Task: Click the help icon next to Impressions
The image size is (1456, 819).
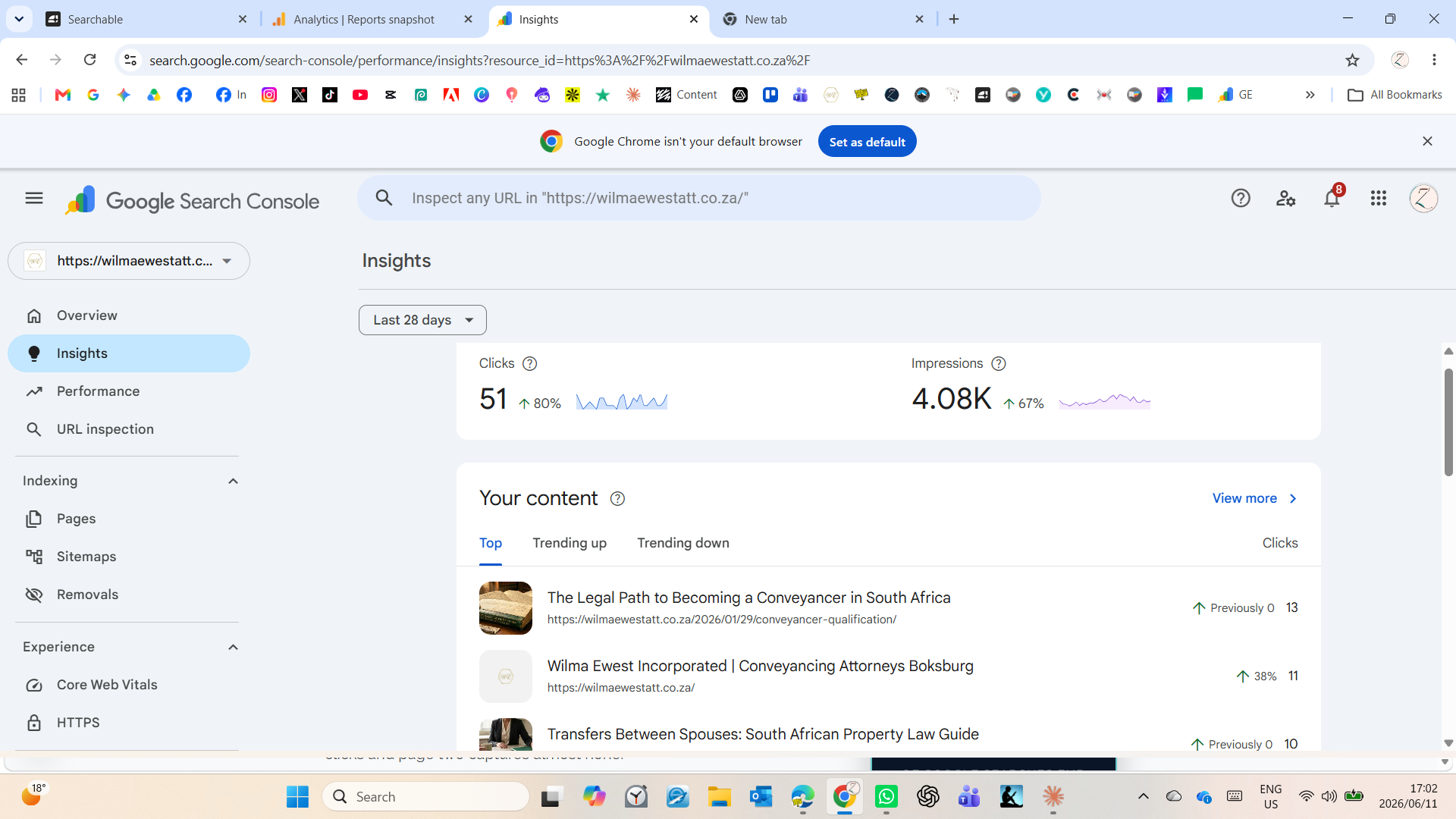Action: (x=999, y=364)
